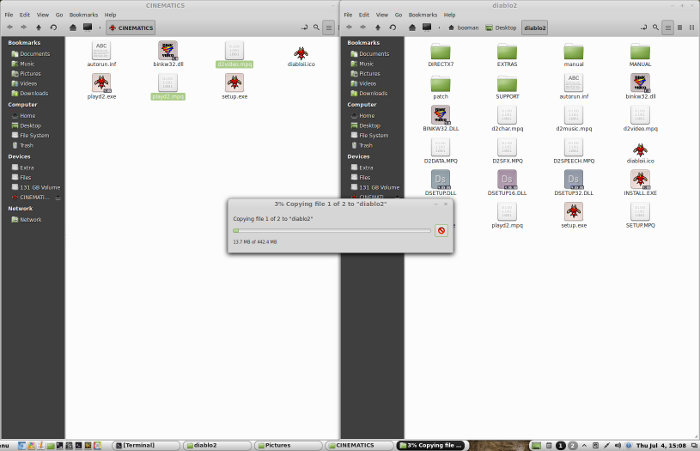700x451 pixels.
Task: Open Home folder from CINEMATICS window toolbar
Action: click(x=73, y=28)
